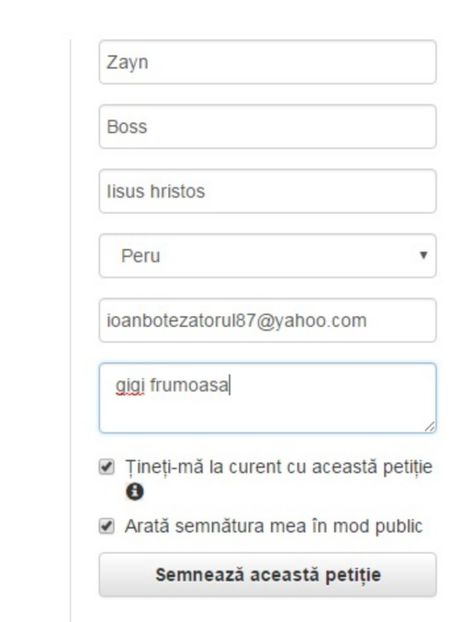Click the underlined misspelled word gigi
This screenshot has height=622, width=450.
point(130,386)
